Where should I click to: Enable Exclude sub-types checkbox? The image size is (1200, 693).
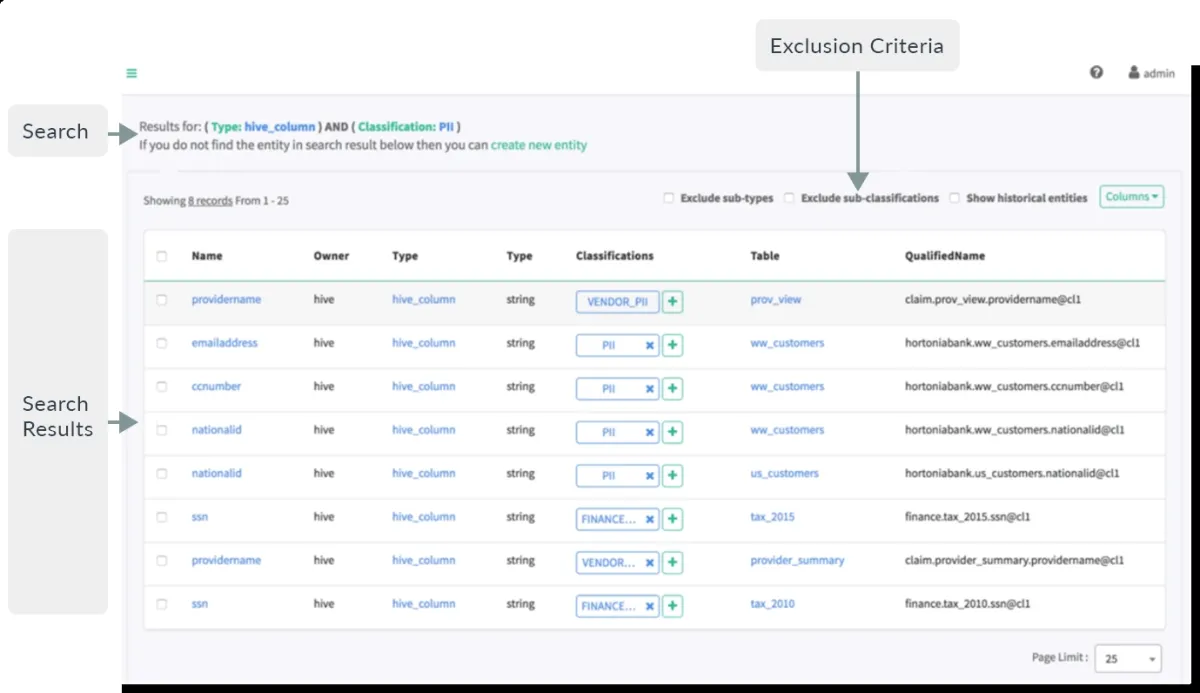pyautogui.click(x=669, y=198)
